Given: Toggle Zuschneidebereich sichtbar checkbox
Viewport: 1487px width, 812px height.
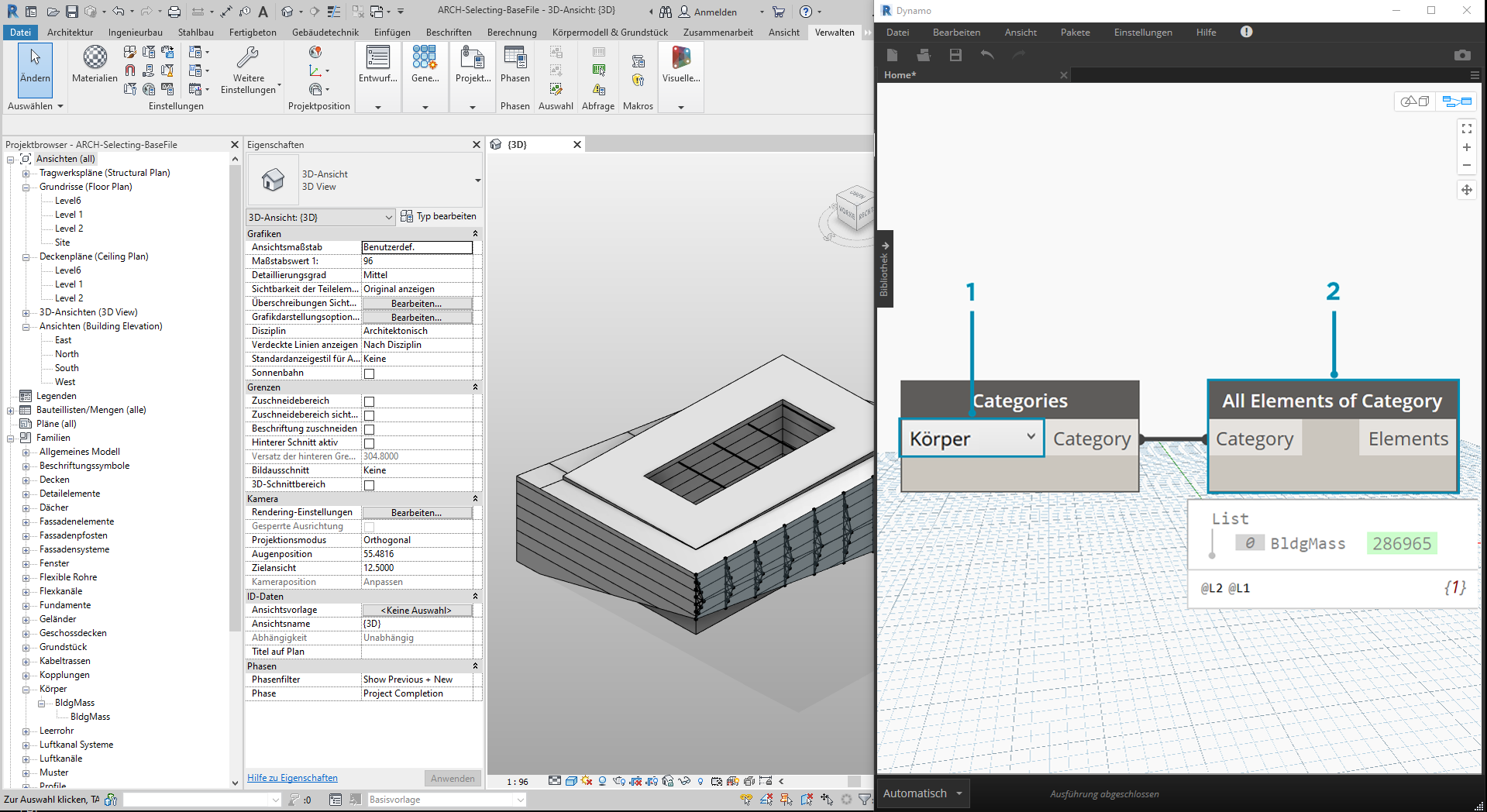Looking at the screenshot, I should pyautogui.click(x=369, y=415).
